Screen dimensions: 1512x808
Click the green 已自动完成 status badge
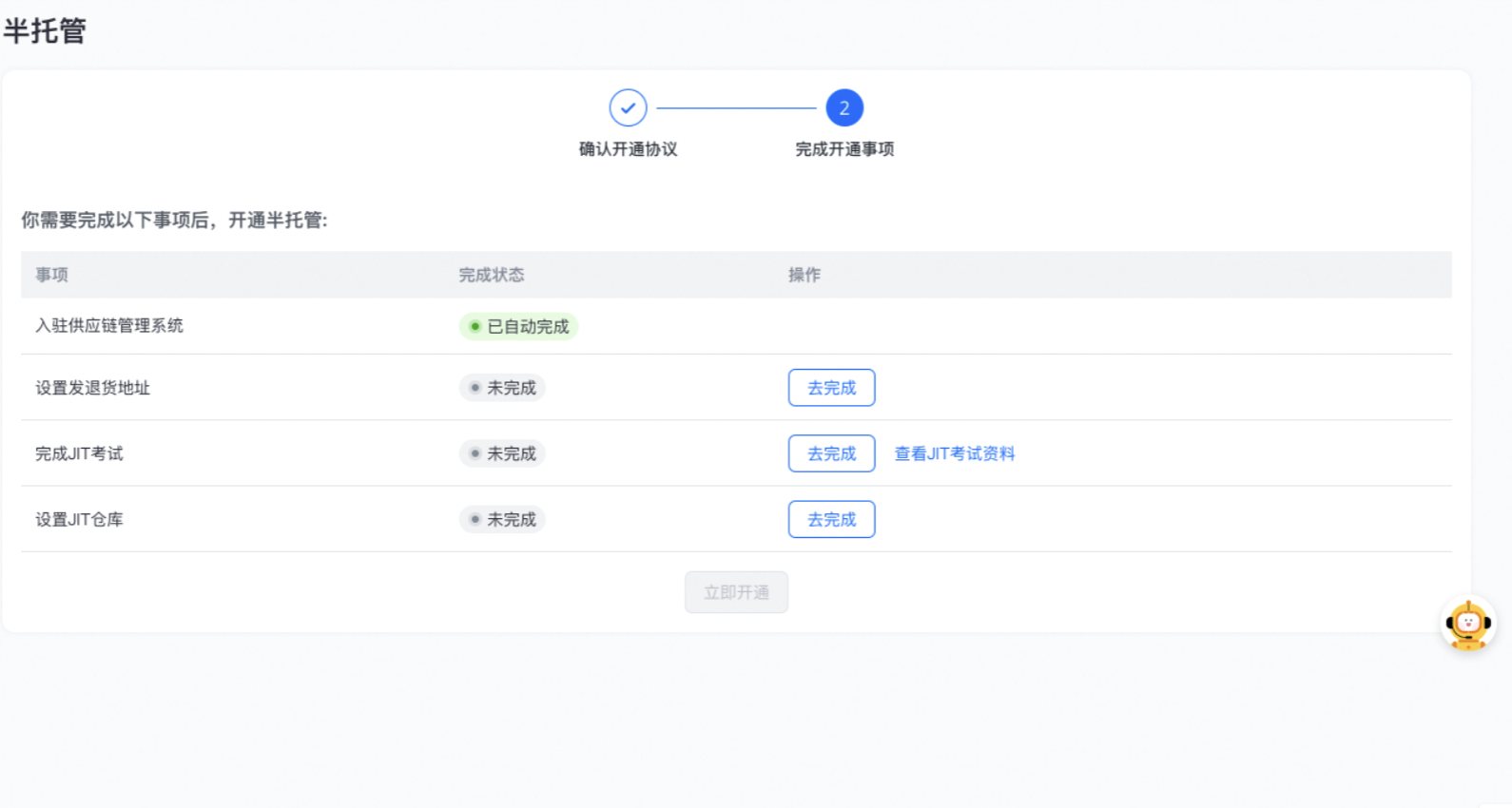point(519,326)
